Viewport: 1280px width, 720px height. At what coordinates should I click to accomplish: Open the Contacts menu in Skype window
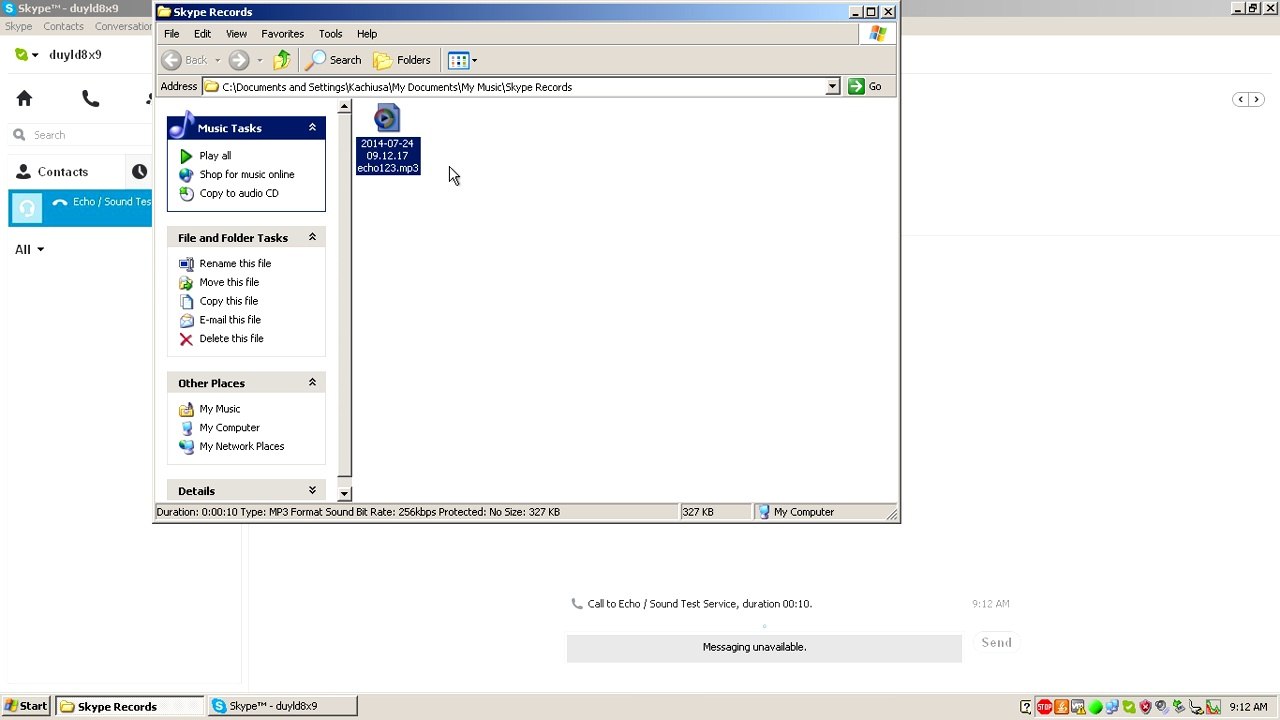63,26
